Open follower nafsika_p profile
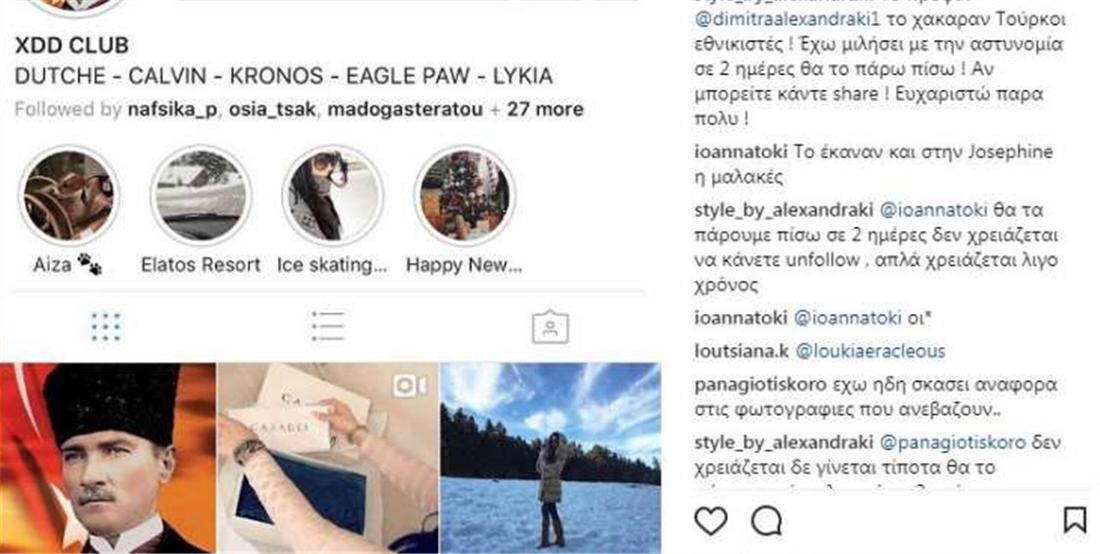 (173, 109)
